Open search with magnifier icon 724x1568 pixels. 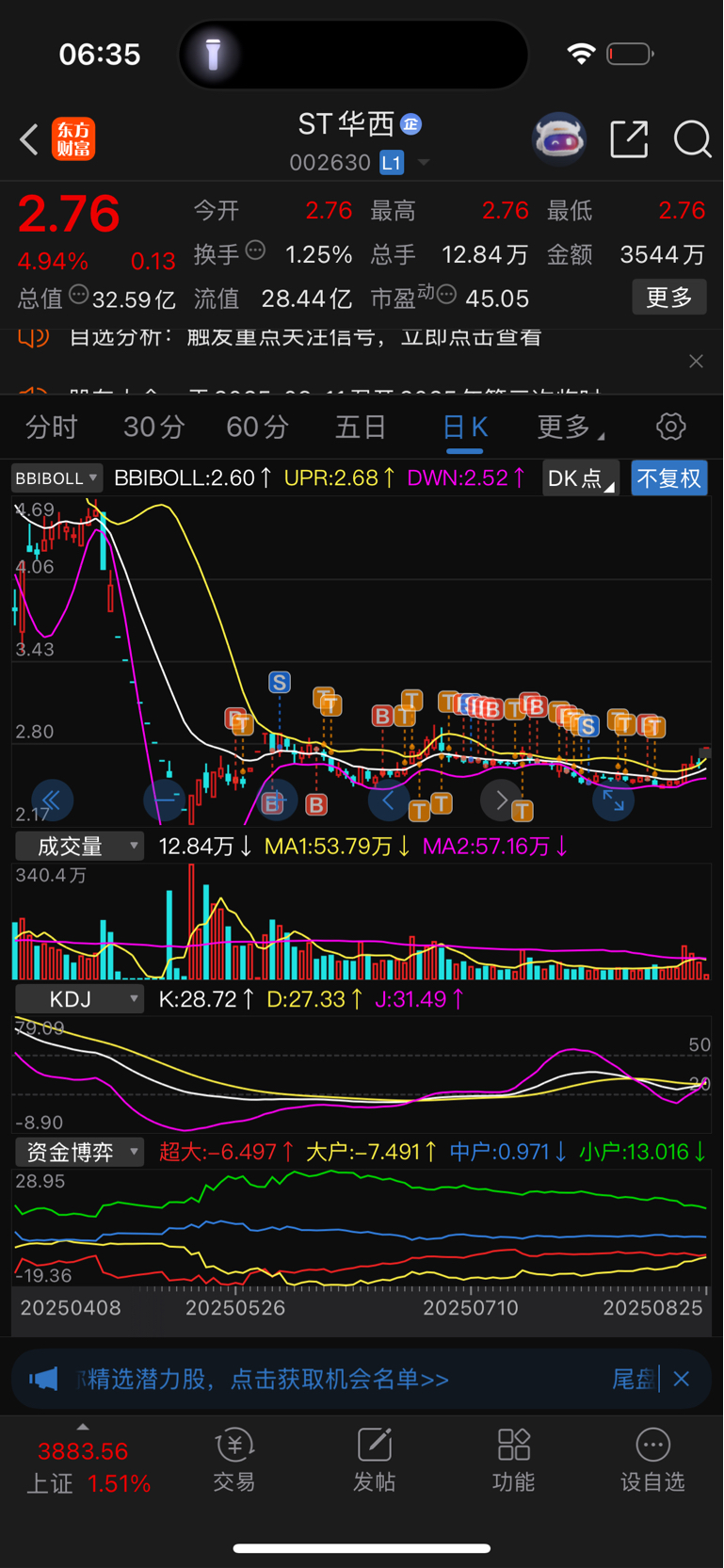click(x=692, y=139)
